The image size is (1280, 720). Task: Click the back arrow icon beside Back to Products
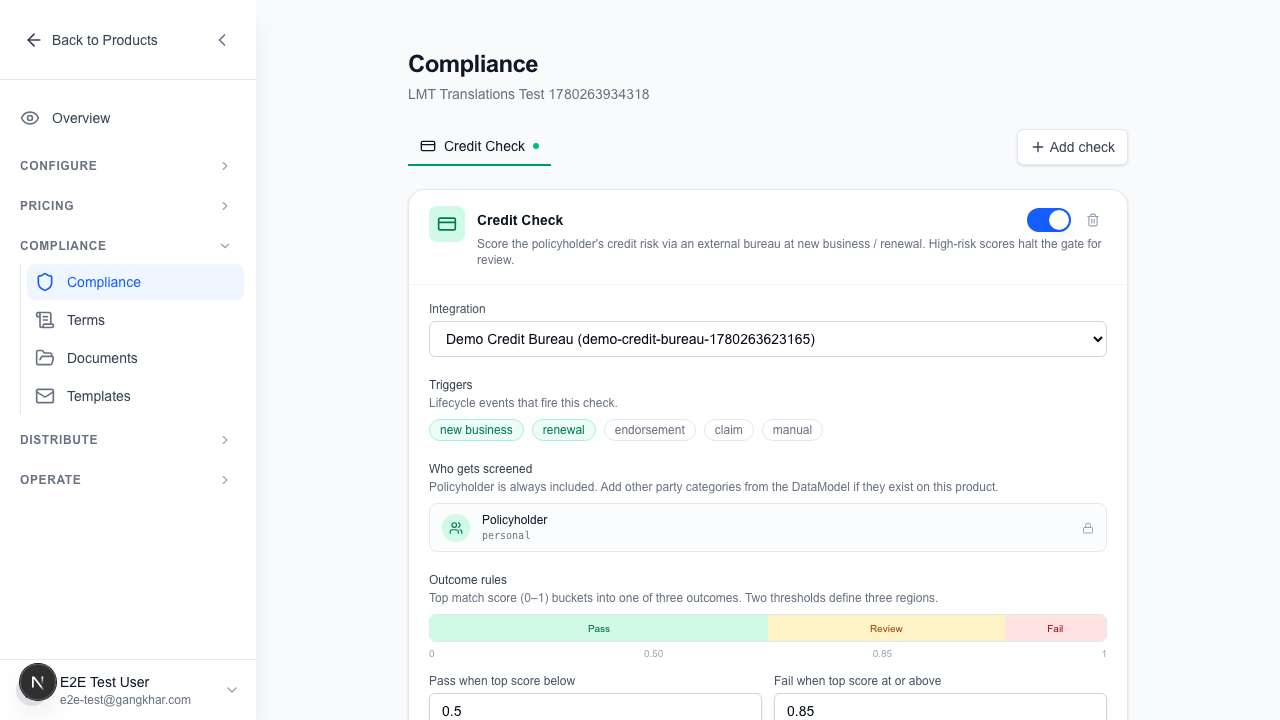33,40
